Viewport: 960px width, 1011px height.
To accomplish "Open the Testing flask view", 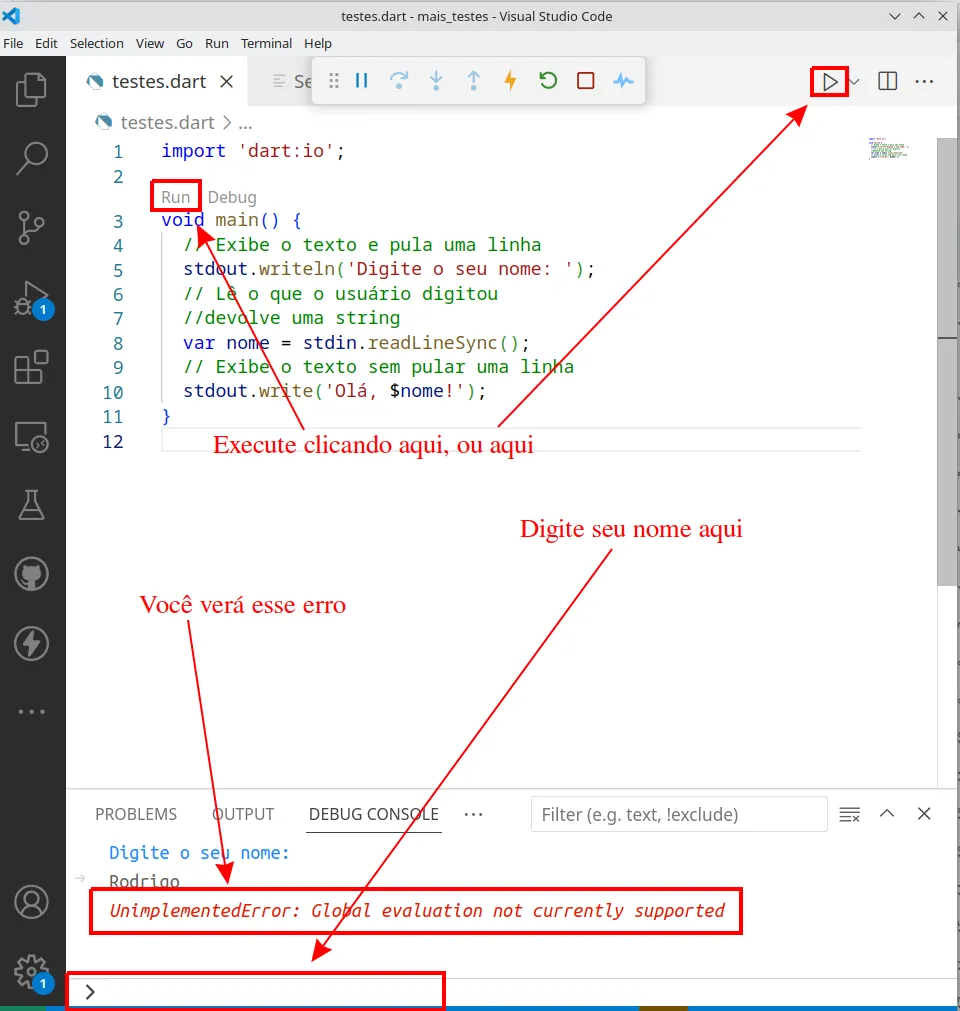I will coord(31,505).
